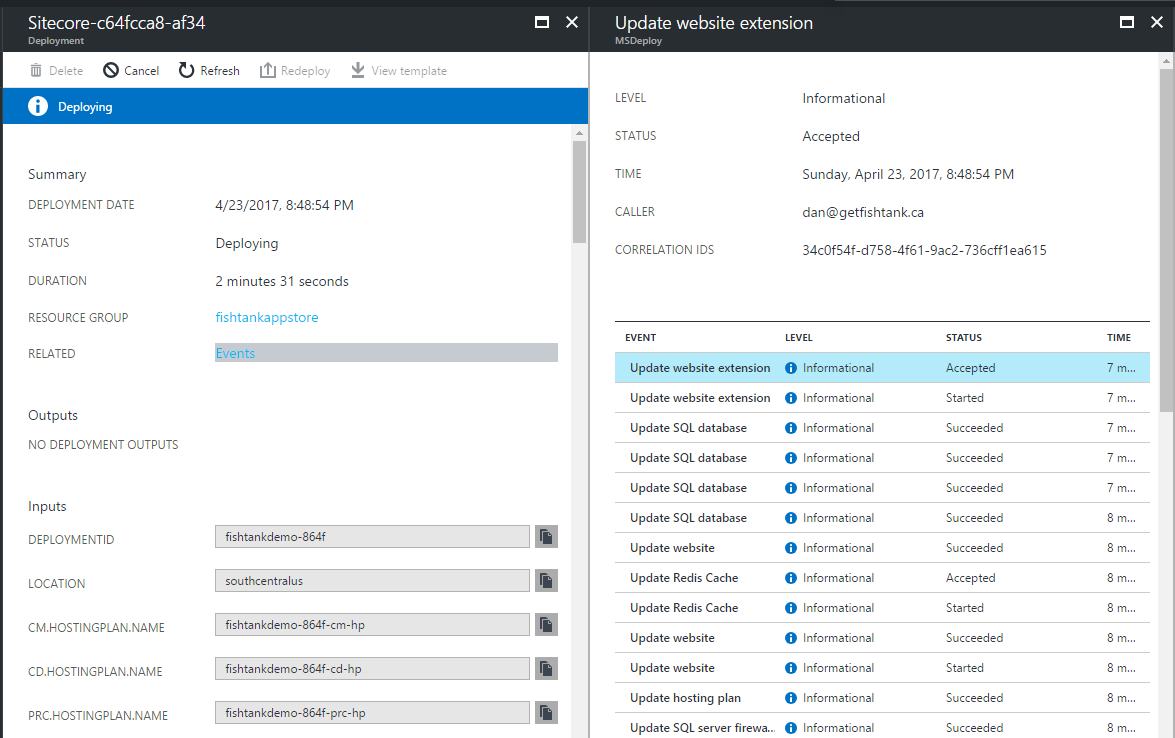This screenshot has width=1175, height=738.
Task: Copy the LOCATION value
Action: click(x=546, y=581)
